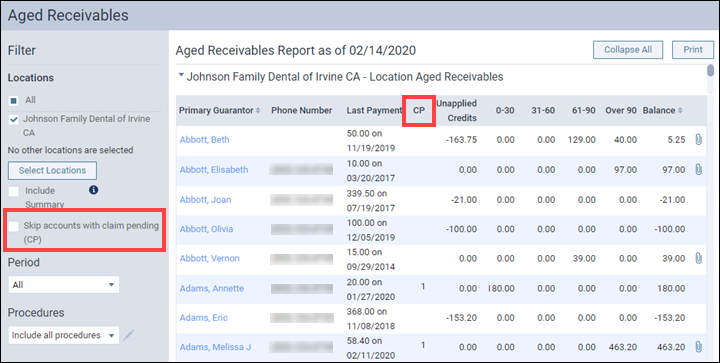Click the 31-60 column header
This screenshot has height=363, width=720.
click(x=543, y=111)
